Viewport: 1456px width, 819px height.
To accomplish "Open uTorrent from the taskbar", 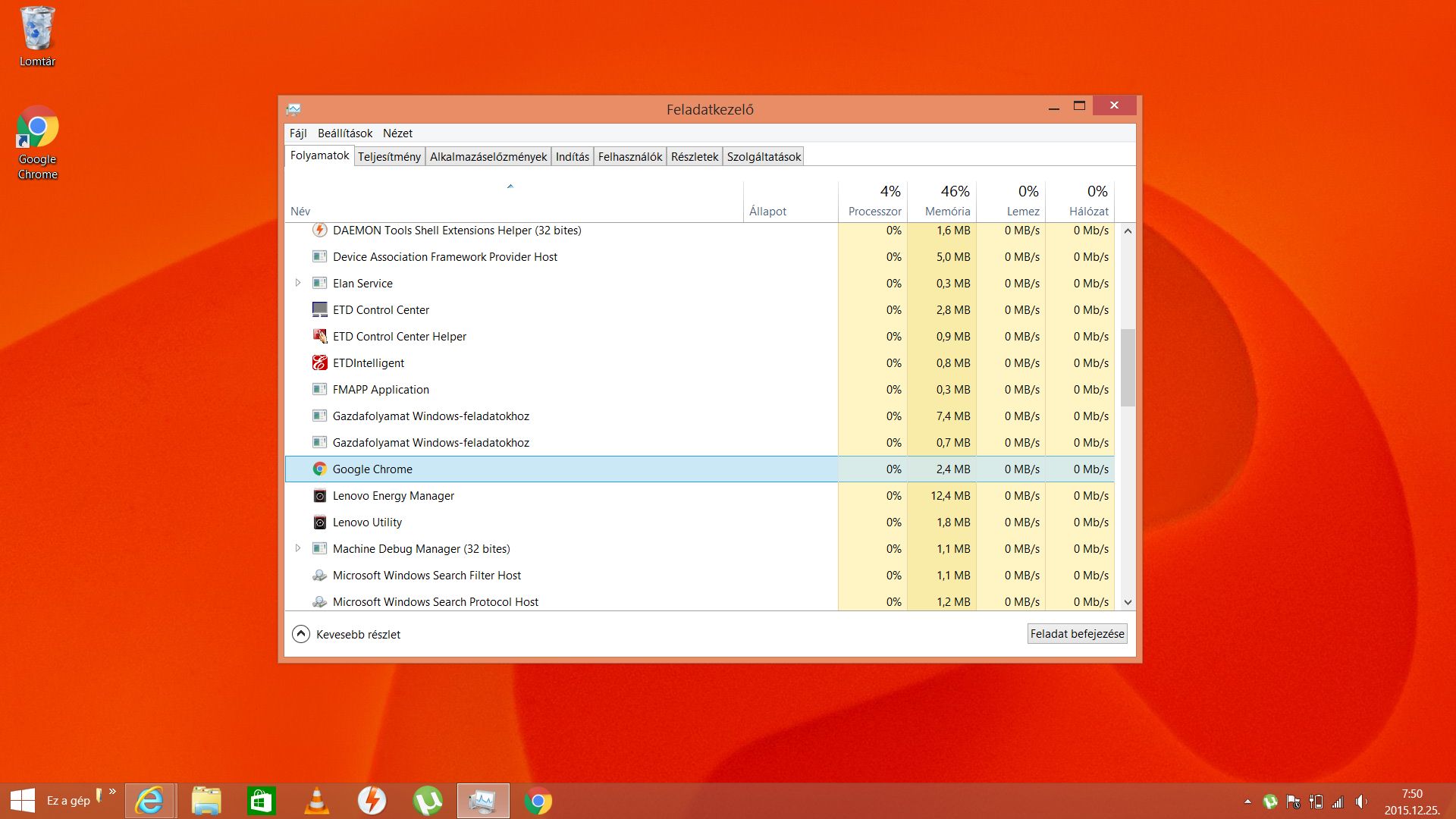I will coord(428,801).
